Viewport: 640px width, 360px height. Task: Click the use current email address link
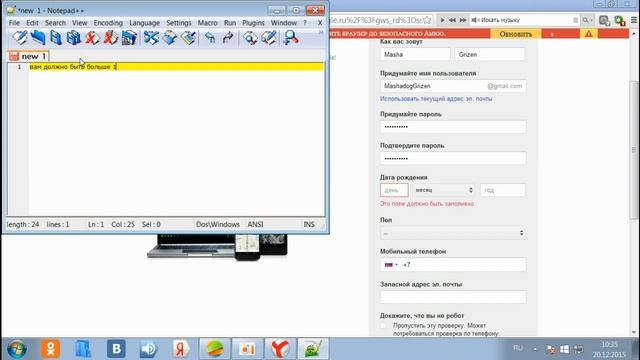(436, 99)
